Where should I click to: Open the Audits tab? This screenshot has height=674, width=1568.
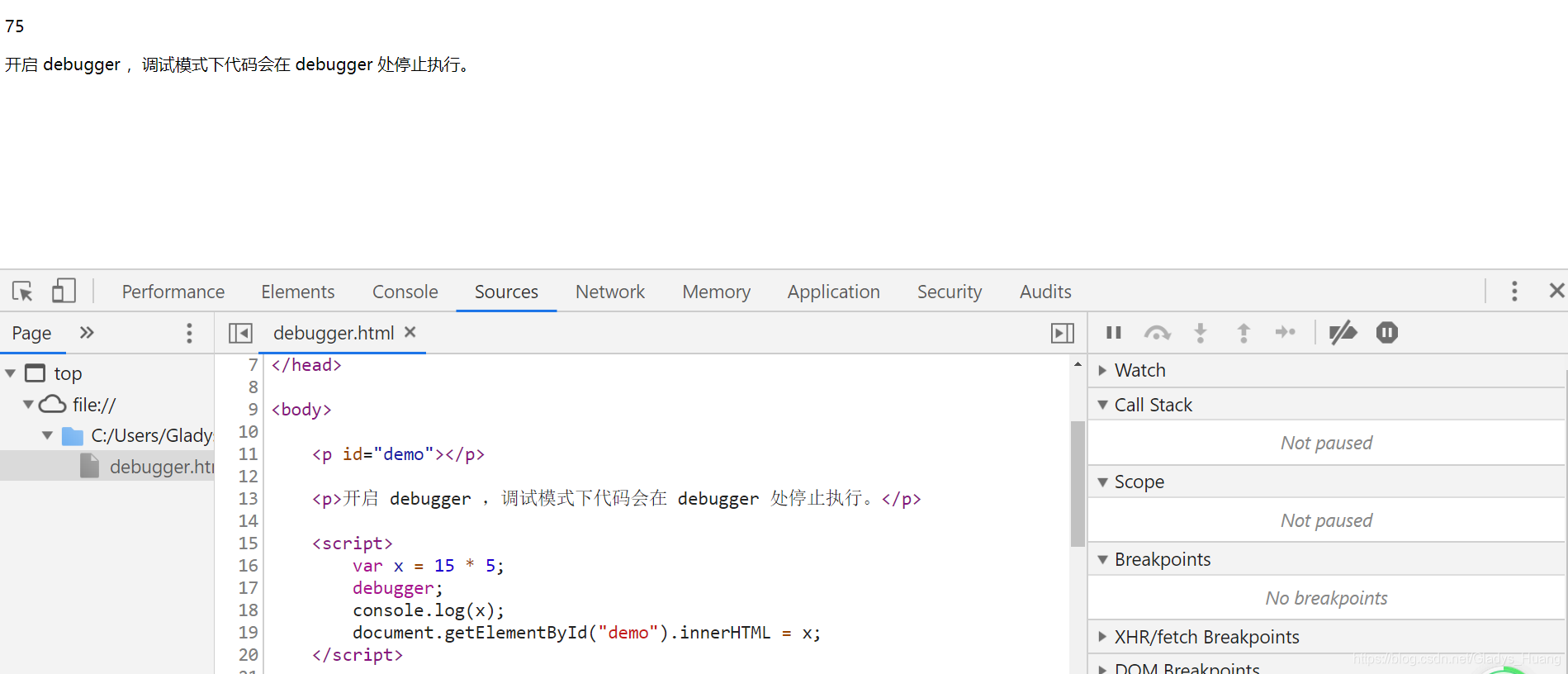(x=1045, y=292)
